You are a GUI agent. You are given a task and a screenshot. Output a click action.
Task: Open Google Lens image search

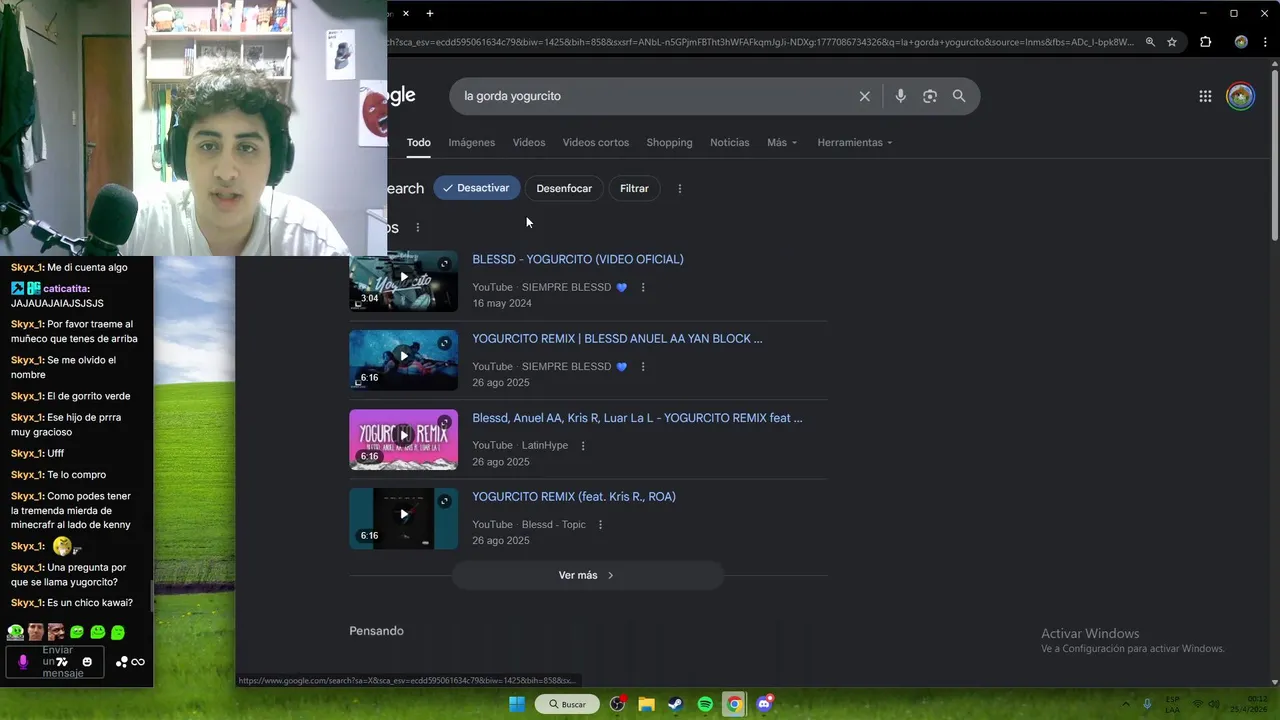(x=930, y=96)
